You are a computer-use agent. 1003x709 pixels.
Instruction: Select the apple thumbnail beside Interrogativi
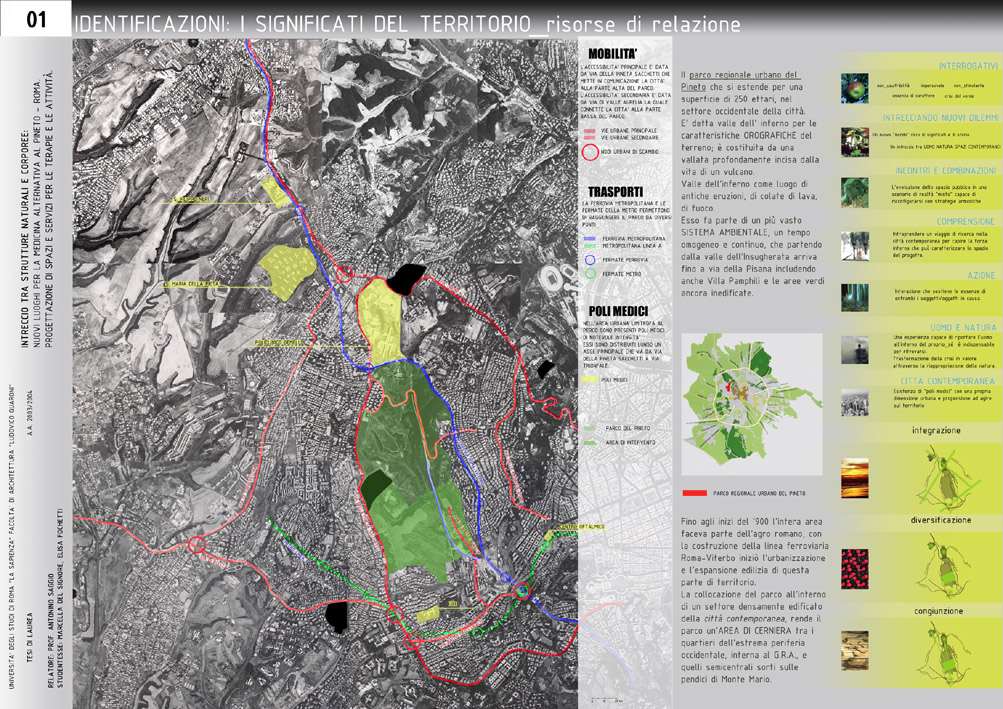tap(854, 85)
